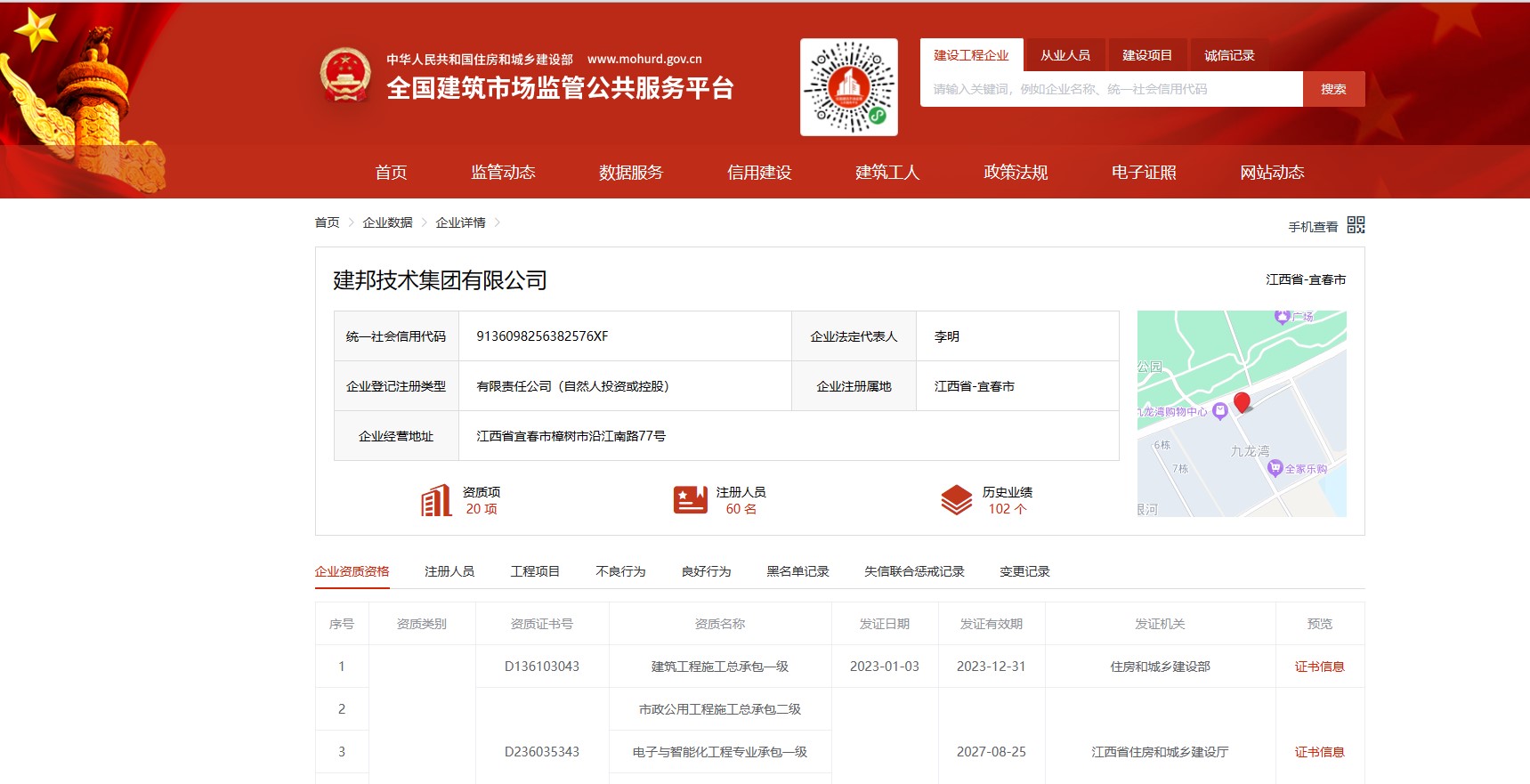This screenshot has width=1530, height=784.
Task: Click the 20 项 qualification count
Action: click(482, 509)
